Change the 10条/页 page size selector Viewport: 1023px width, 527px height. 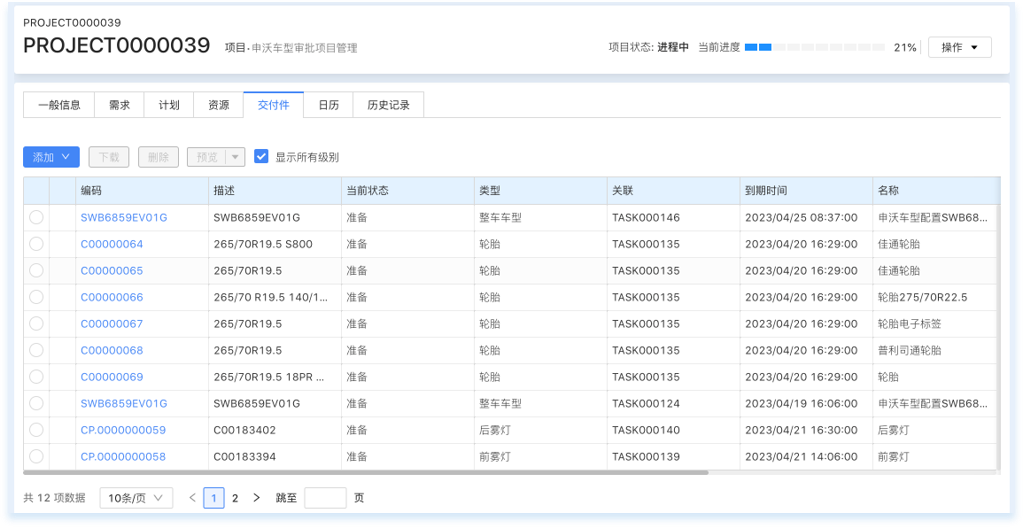(x=136, y=498)
